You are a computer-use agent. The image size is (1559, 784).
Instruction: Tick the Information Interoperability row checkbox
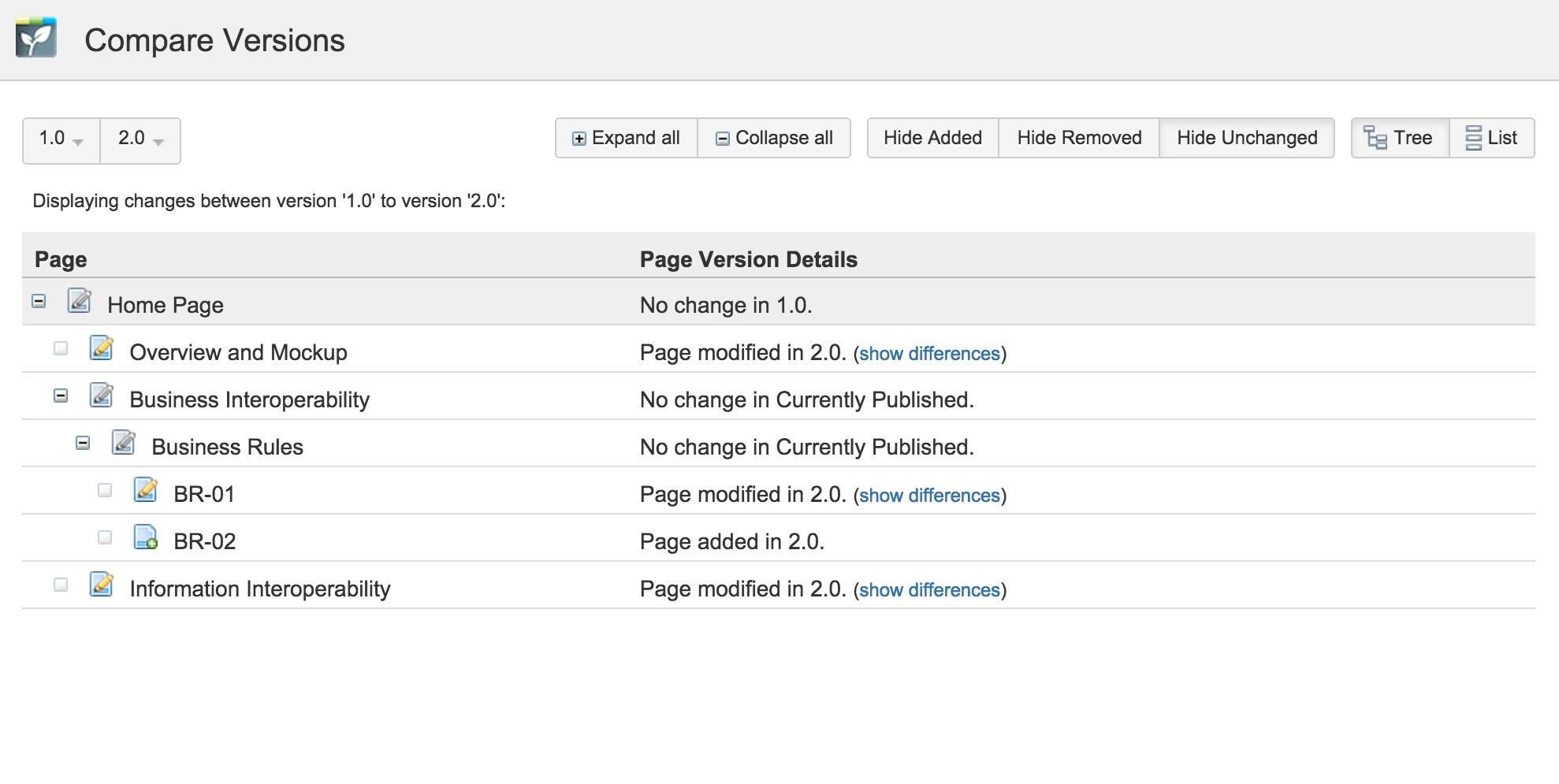[61, 585]
